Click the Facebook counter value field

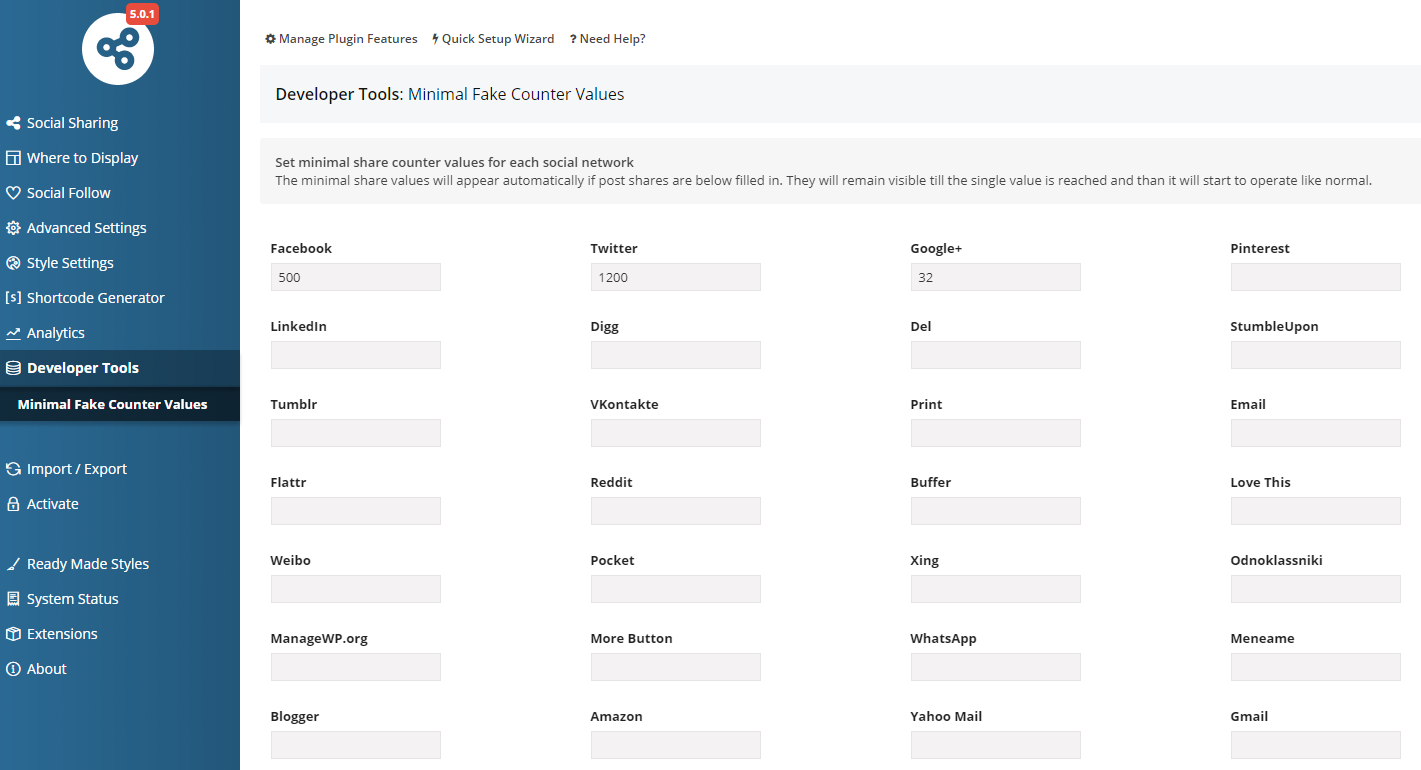tap(355, 277)
